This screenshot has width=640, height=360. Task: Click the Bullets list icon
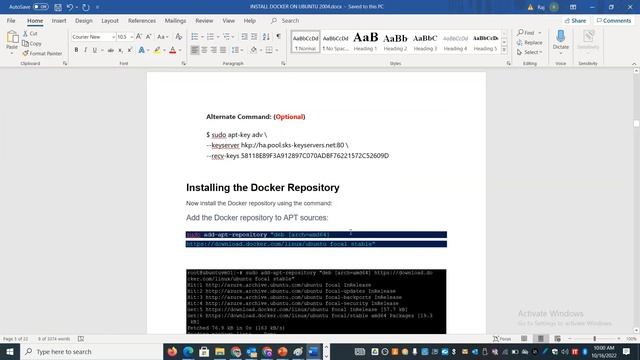click(195, 37)
